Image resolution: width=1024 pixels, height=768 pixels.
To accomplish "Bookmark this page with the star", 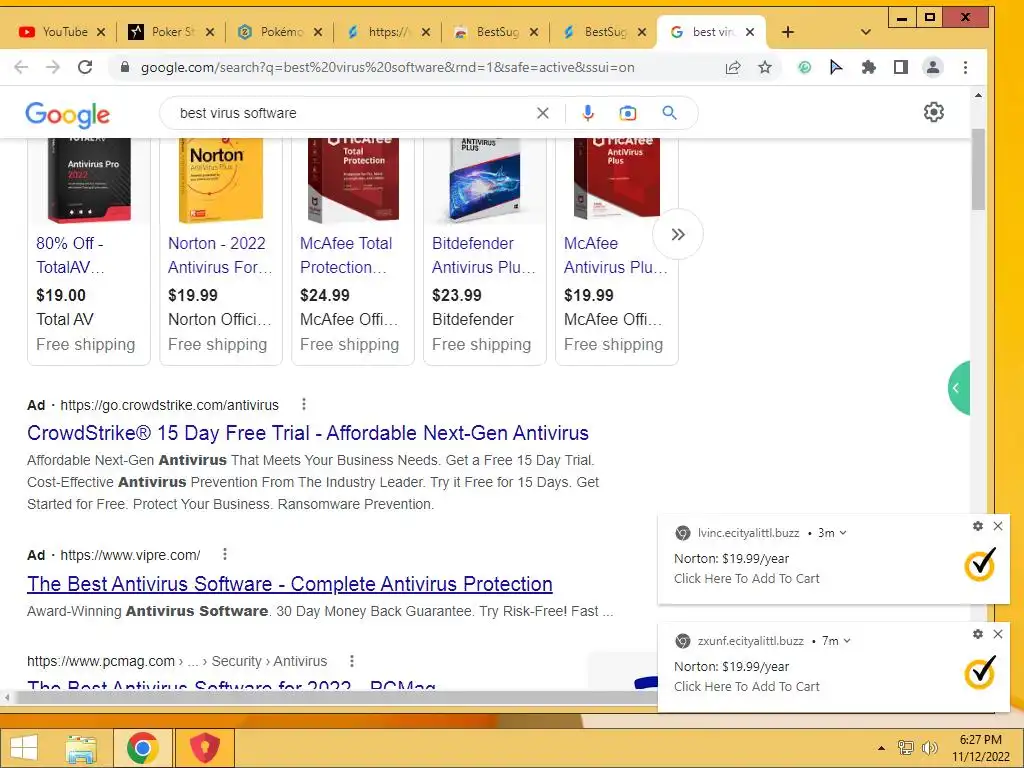I will (x=765, y=67).
